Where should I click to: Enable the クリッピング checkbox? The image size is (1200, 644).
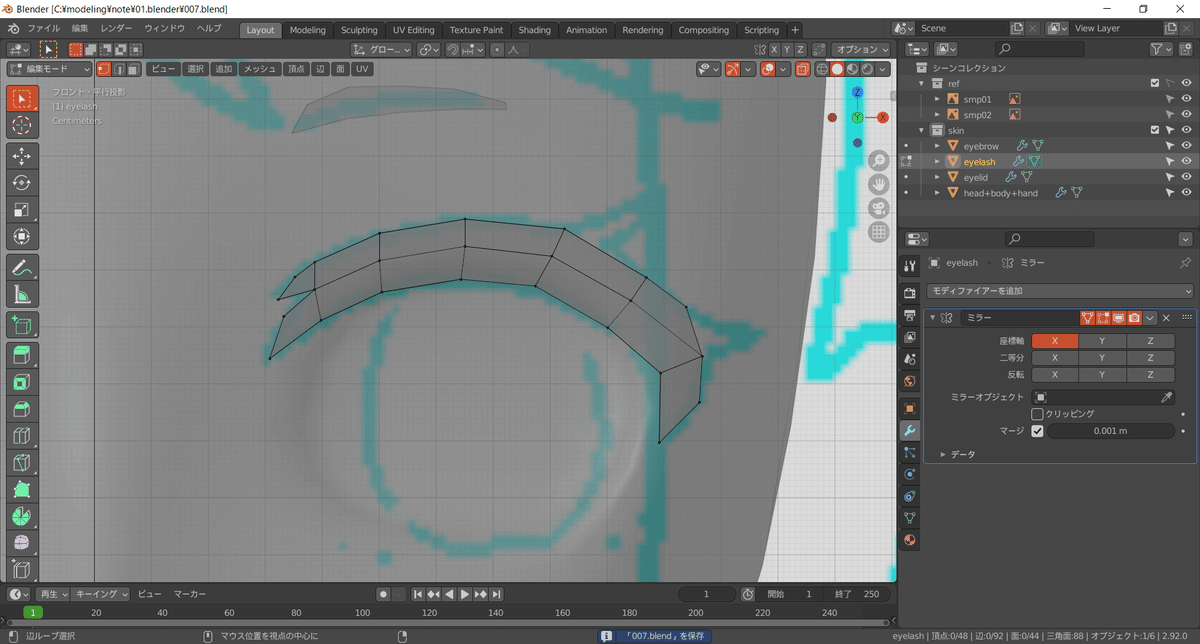tap(1037, 414)
